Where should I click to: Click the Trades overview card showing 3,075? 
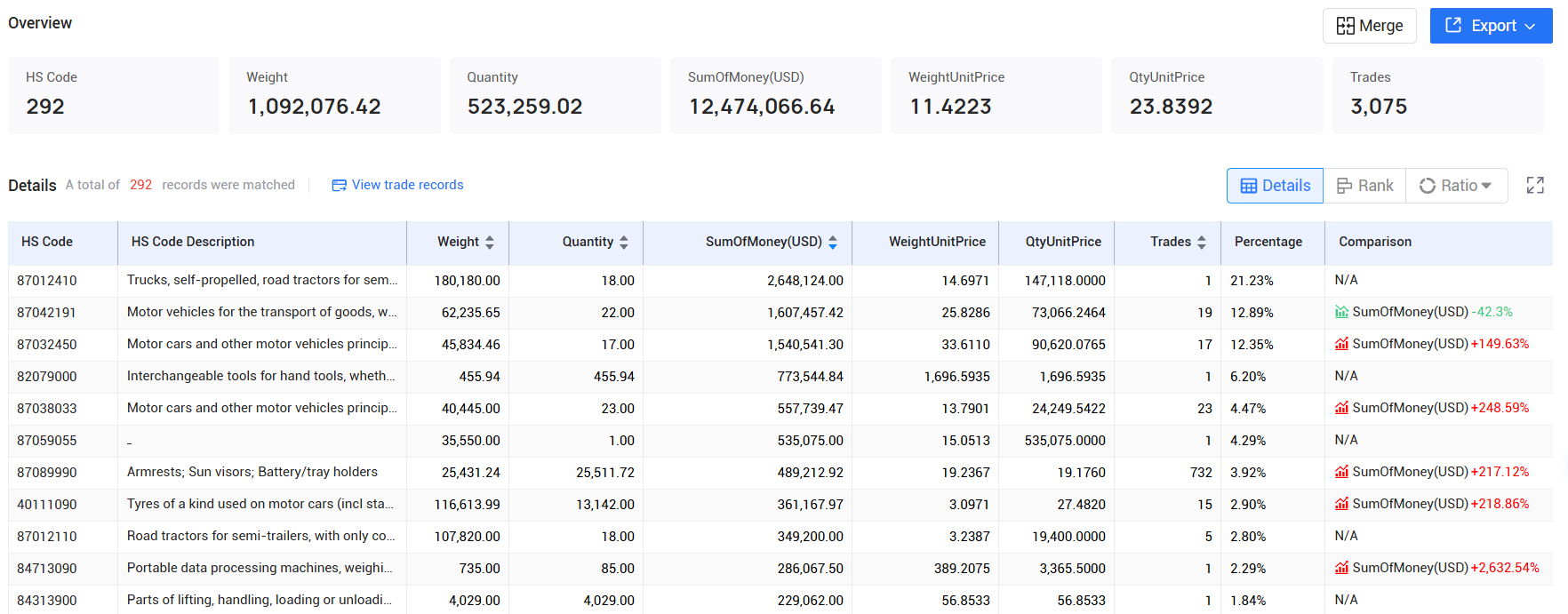pos(1437,95)
